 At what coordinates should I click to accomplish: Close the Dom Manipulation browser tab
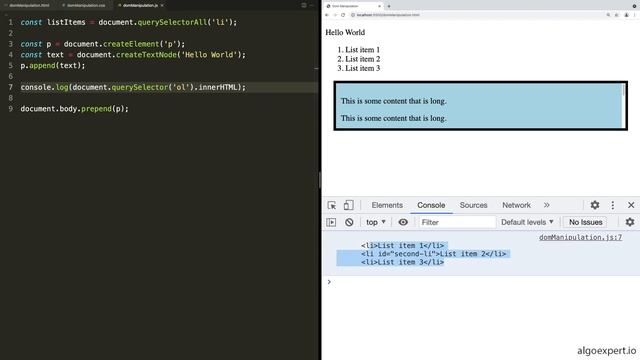(379, 6)
